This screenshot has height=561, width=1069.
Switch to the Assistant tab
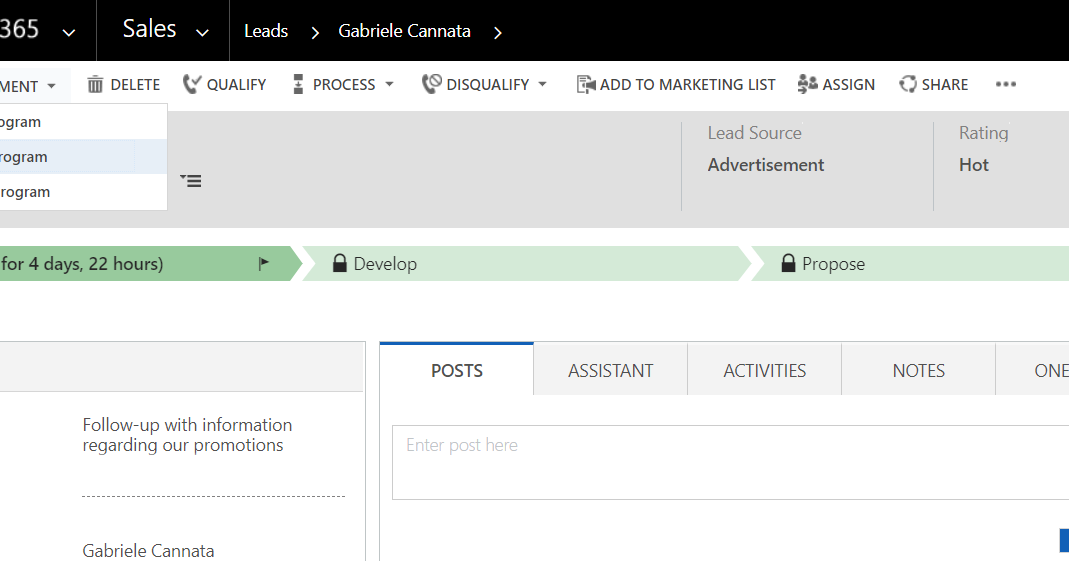610,371
